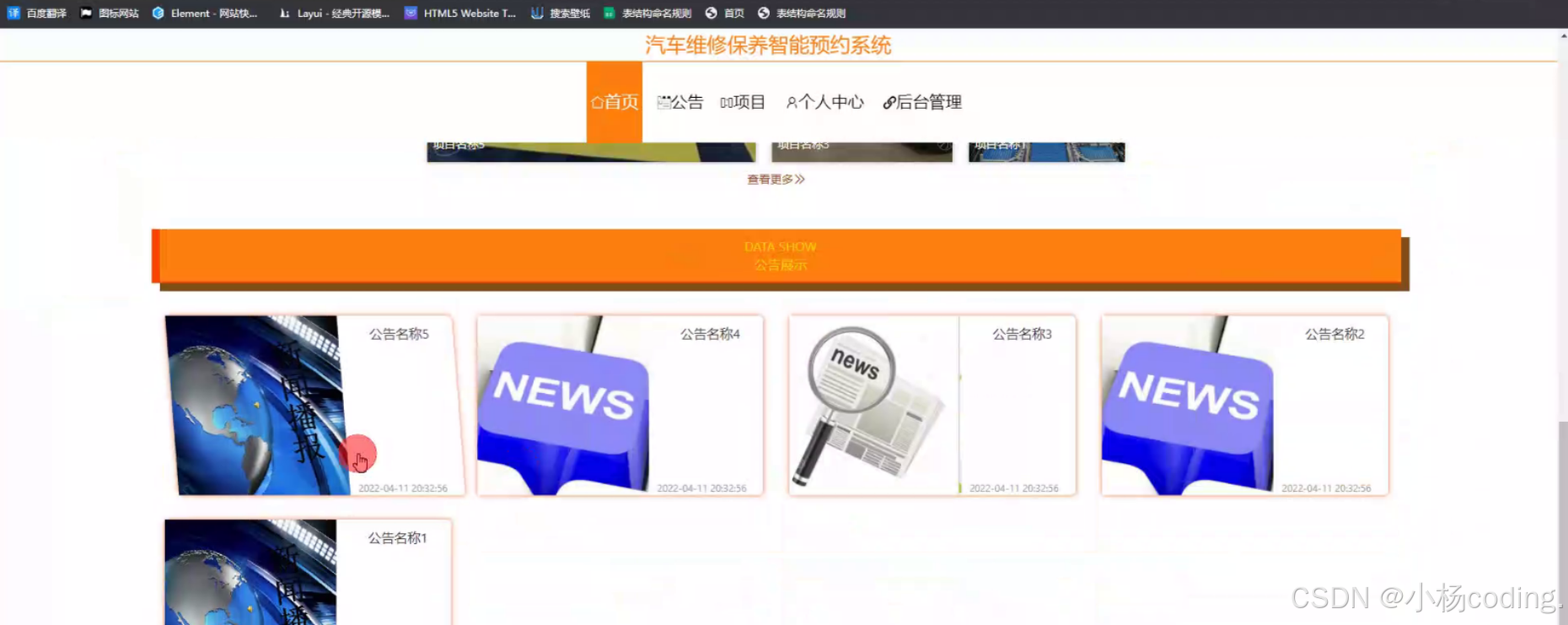Open the 公告名称5 globe news thumbnail
Viewport: 1568px width, 625px height.
[257, 405]
